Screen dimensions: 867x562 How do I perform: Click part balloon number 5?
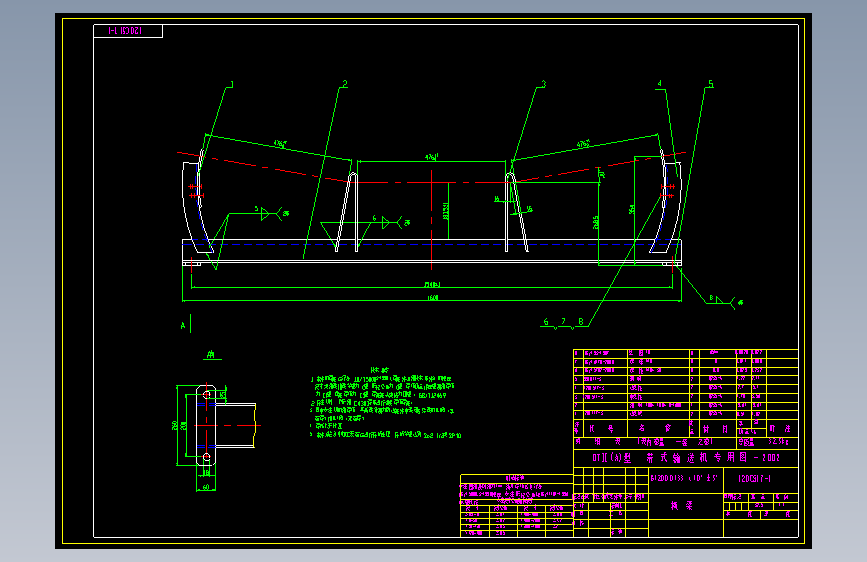[x=711, y=84]
